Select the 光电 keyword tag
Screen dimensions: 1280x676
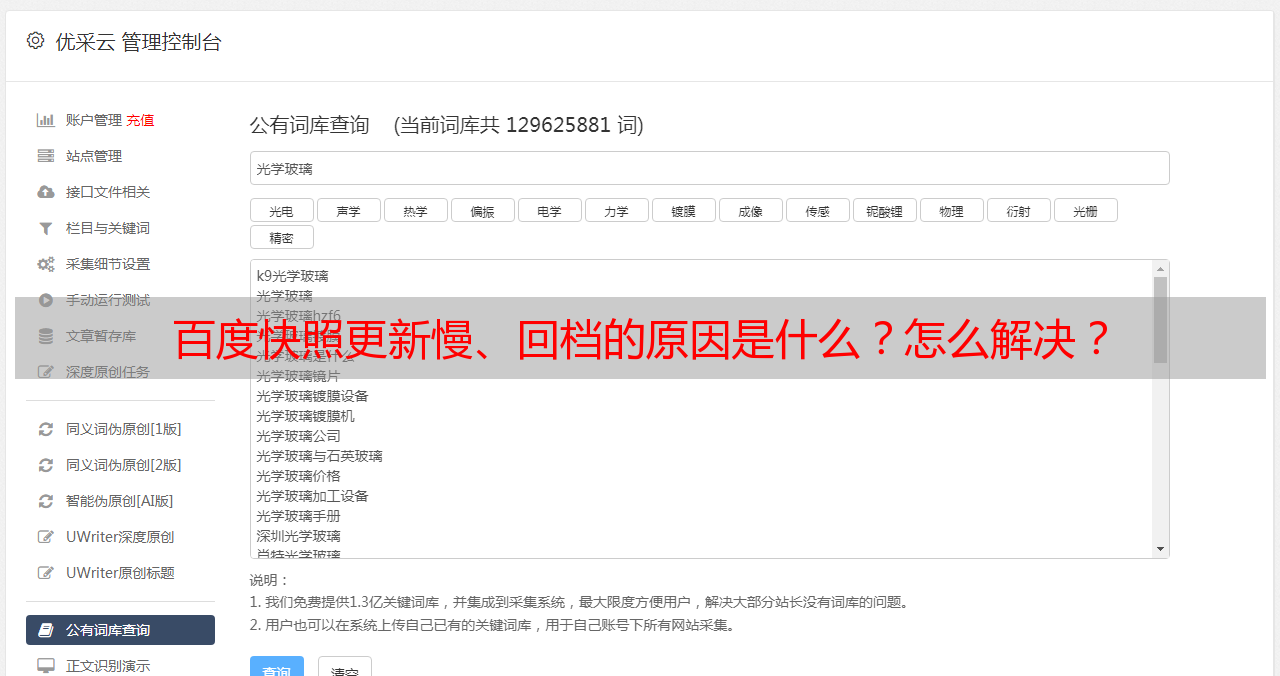[281, 210]
